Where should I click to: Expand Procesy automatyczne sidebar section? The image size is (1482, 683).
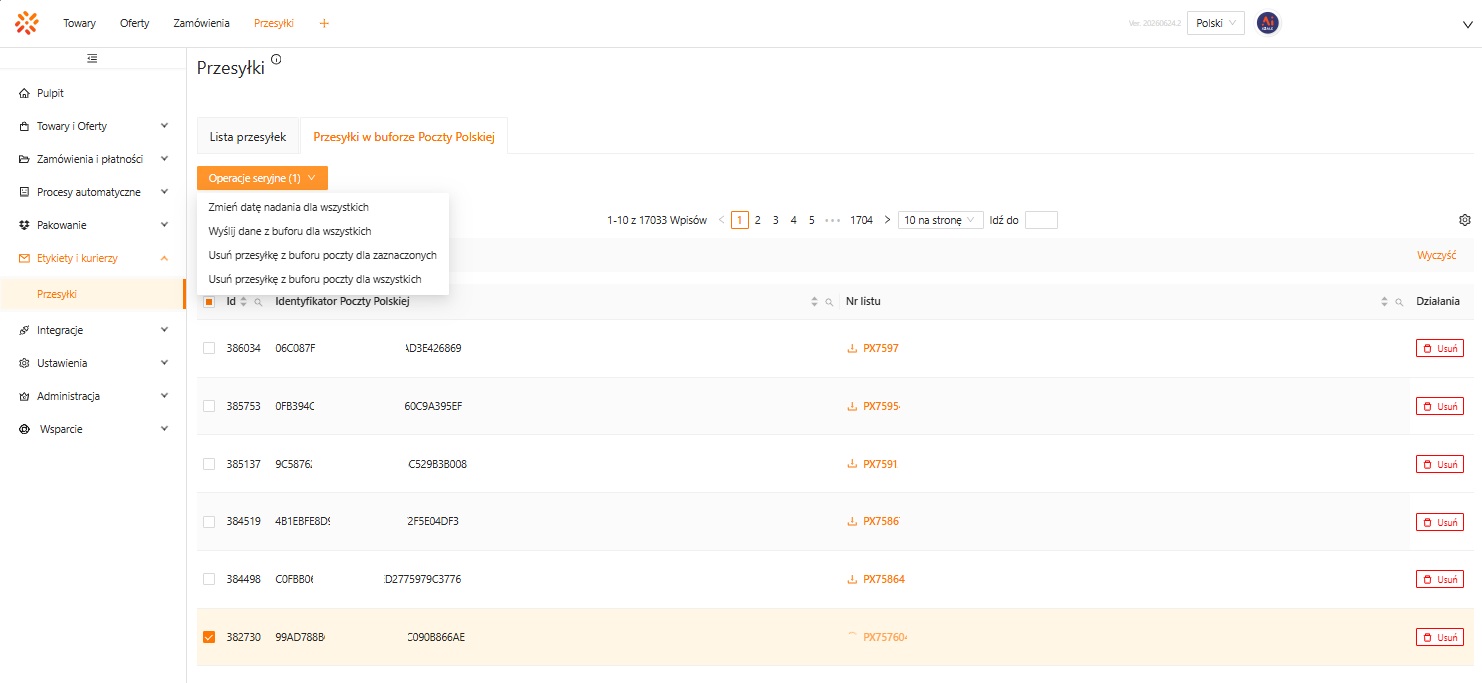click(x=92, y=192)
